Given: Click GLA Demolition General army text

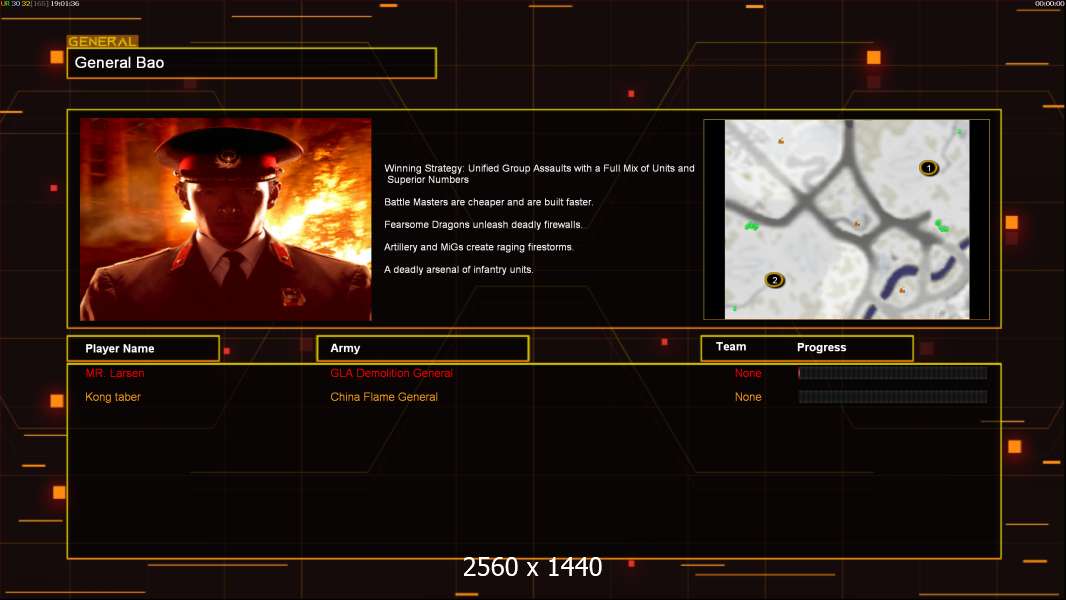Looking at the screenshot, I should pos(392,373).
